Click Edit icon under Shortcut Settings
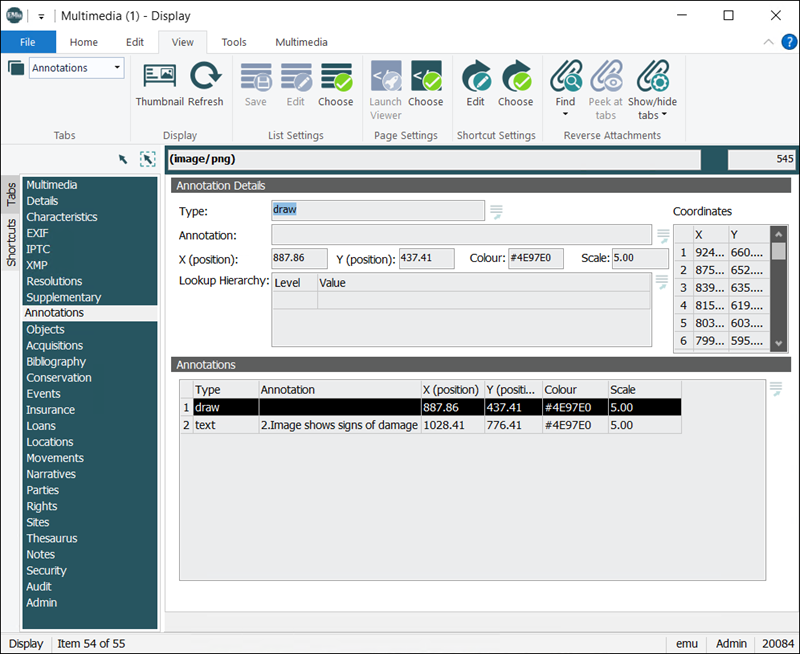This screenshot has width=800, height=654. [475, 77]
